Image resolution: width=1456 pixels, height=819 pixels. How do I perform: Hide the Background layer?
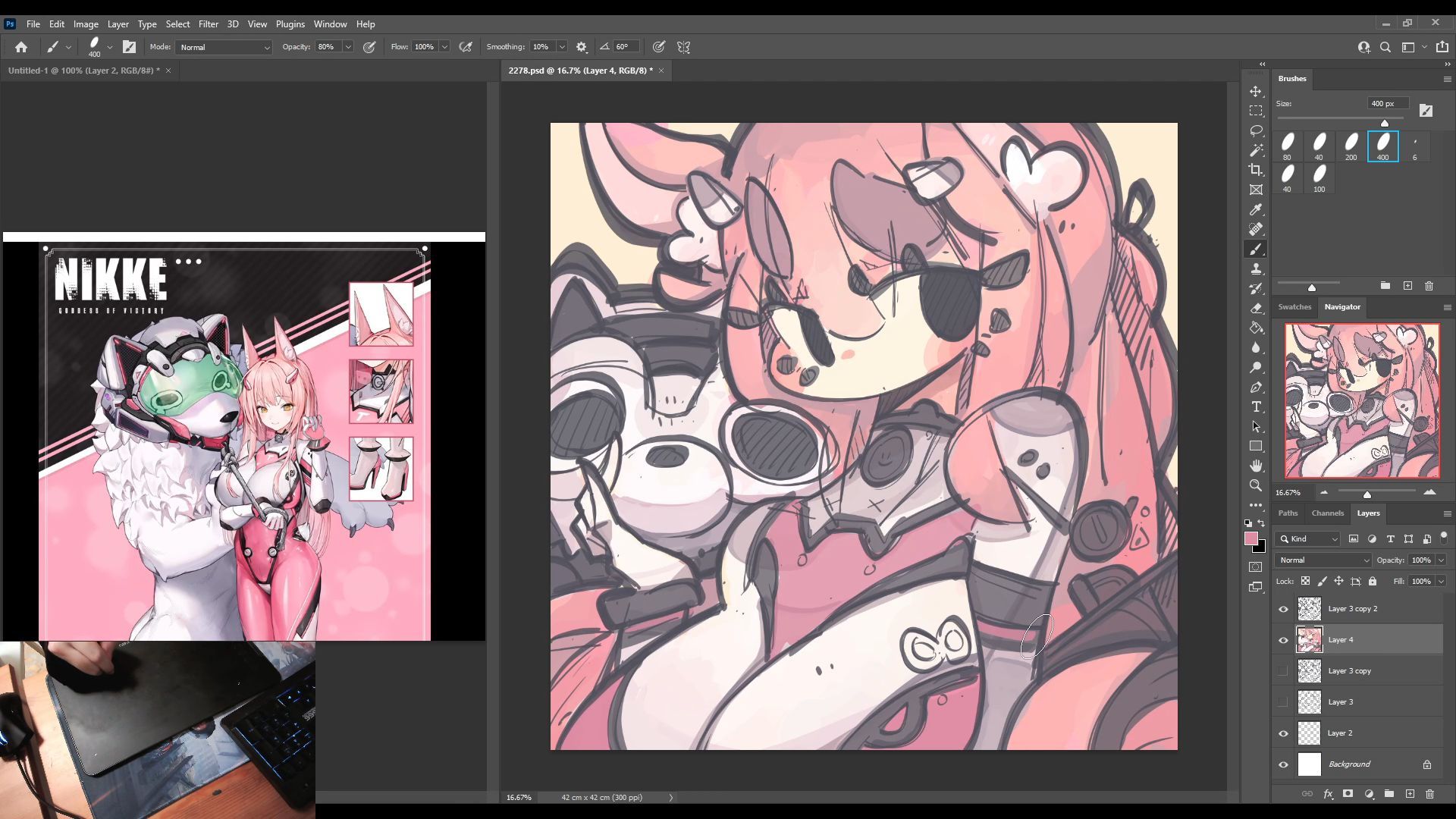tap(1283, 764)
